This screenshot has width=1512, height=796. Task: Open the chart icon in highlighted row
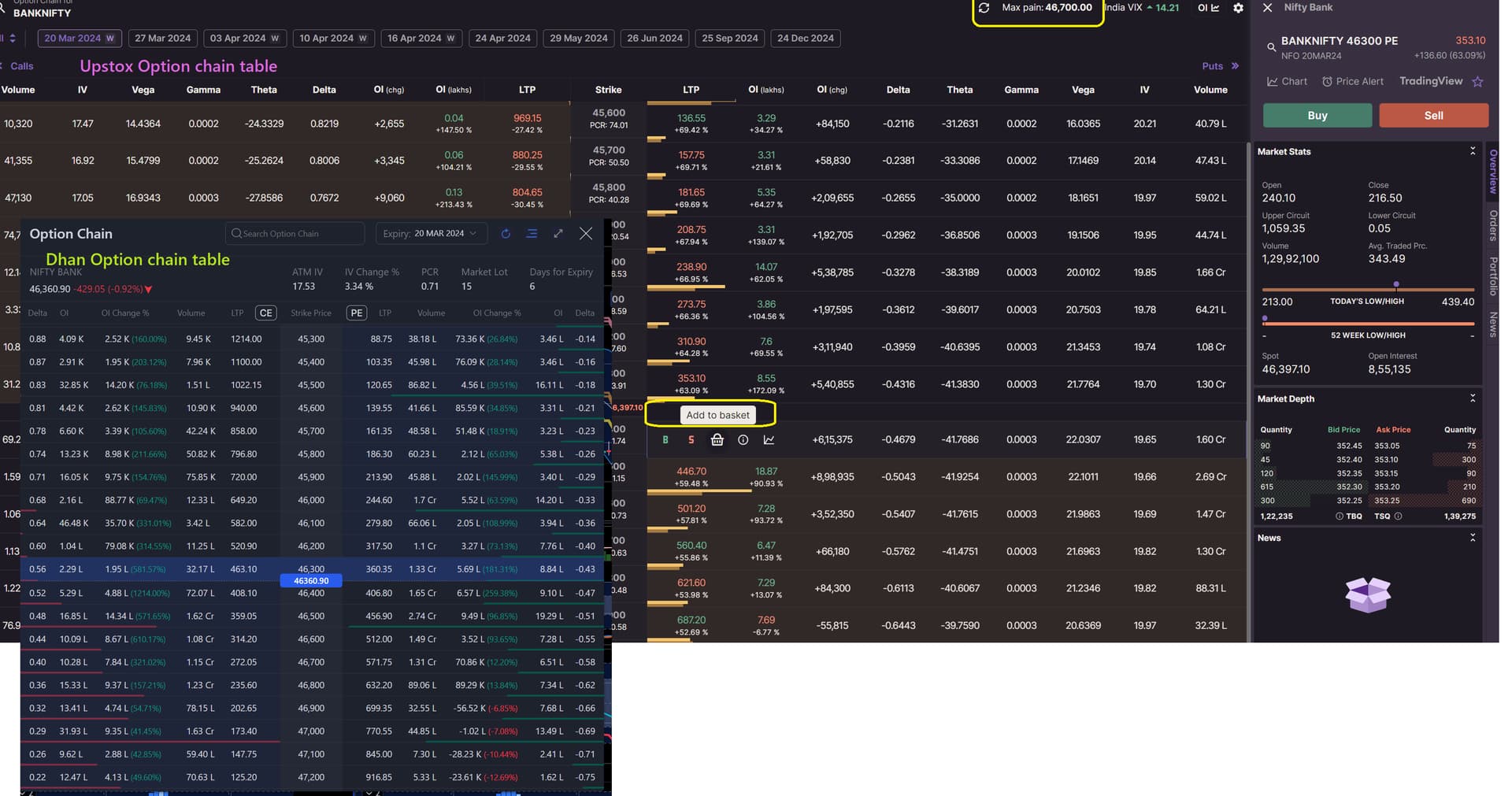[x=769, y=440]
